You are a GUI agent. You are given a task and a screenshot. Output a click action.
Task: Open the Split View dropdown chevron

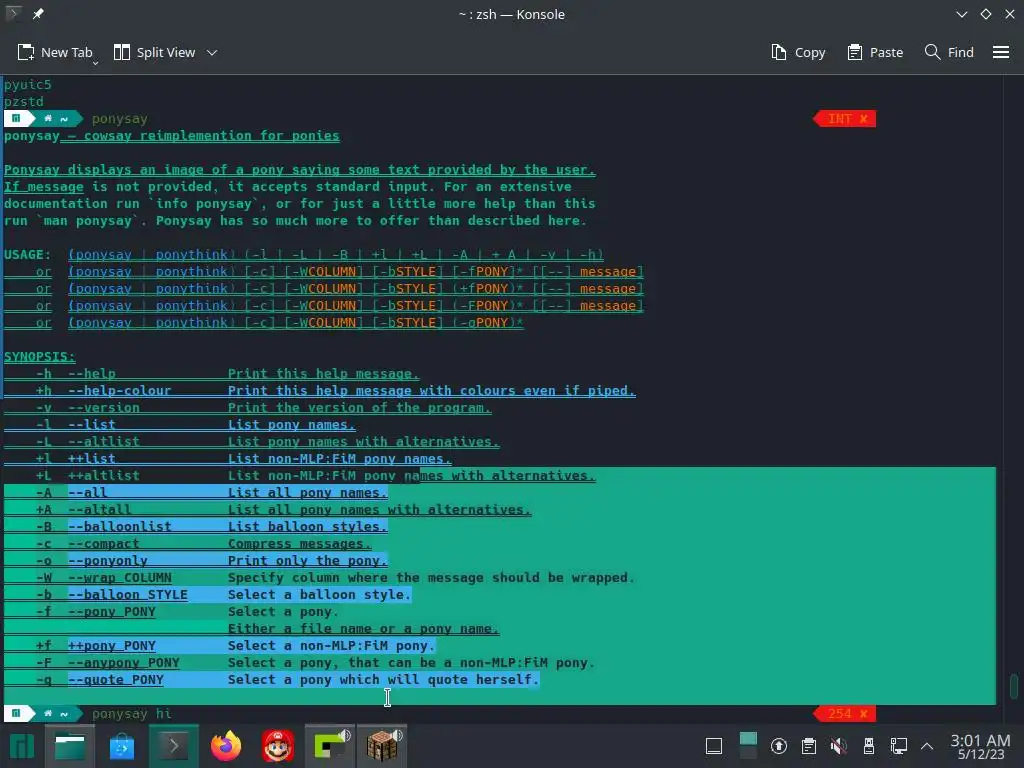(x=212, y=52)
